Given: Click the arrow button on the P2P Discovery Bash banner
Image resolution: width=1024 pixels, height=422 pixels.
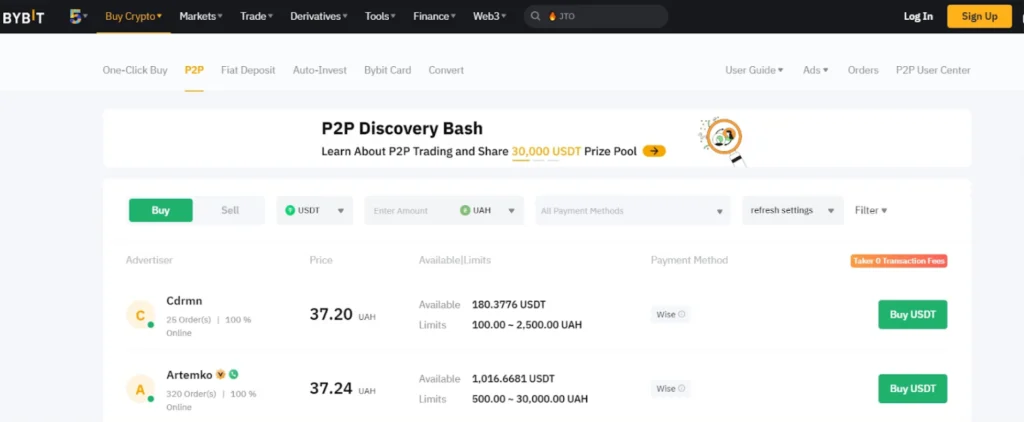Looking at the screenshot, I should pos(654,151).
